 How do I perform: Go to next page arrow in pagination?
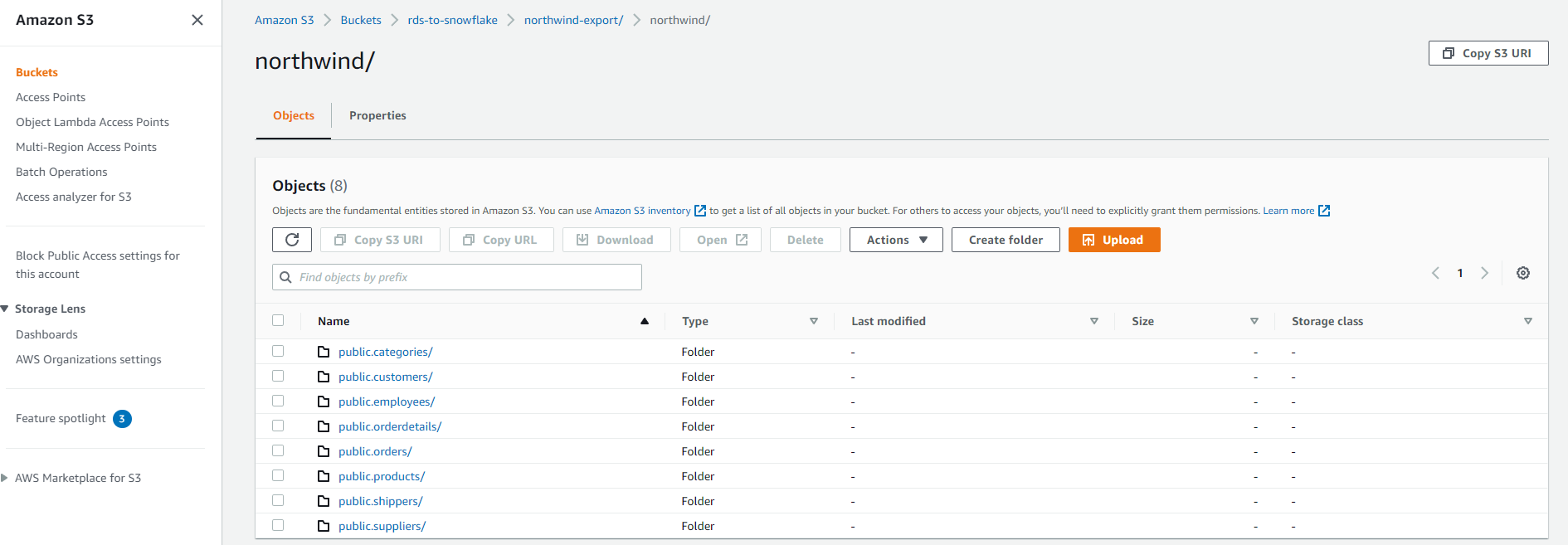[x=1485, y=273]
